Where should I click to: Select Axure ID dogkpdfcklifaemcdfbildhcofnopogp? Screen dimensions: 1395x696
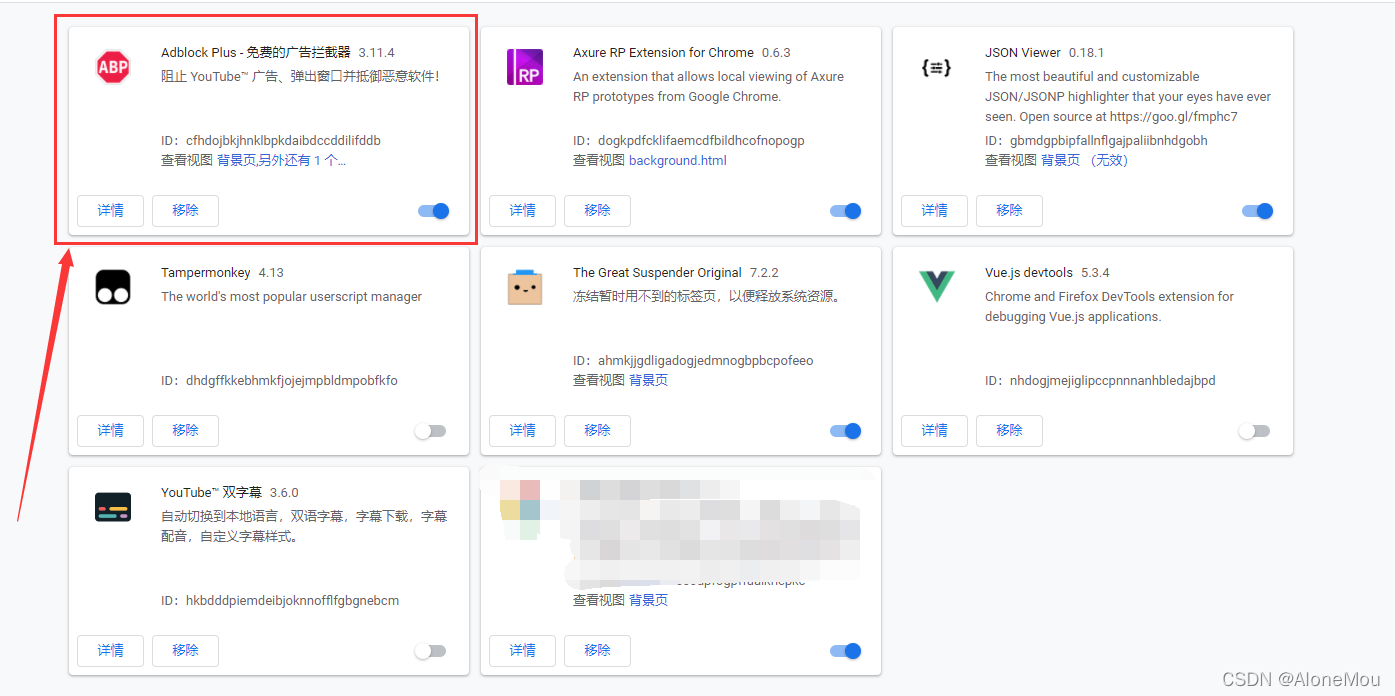pyautogui.click(x=701, y=140)
